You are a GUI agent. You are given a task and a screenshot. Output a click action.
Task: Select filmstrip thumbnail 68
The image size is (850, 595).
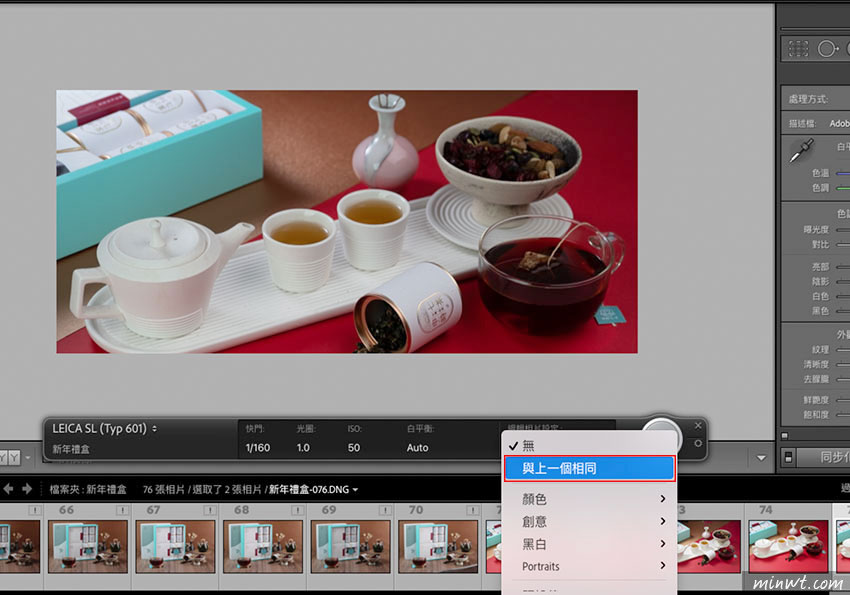[263, 546]
